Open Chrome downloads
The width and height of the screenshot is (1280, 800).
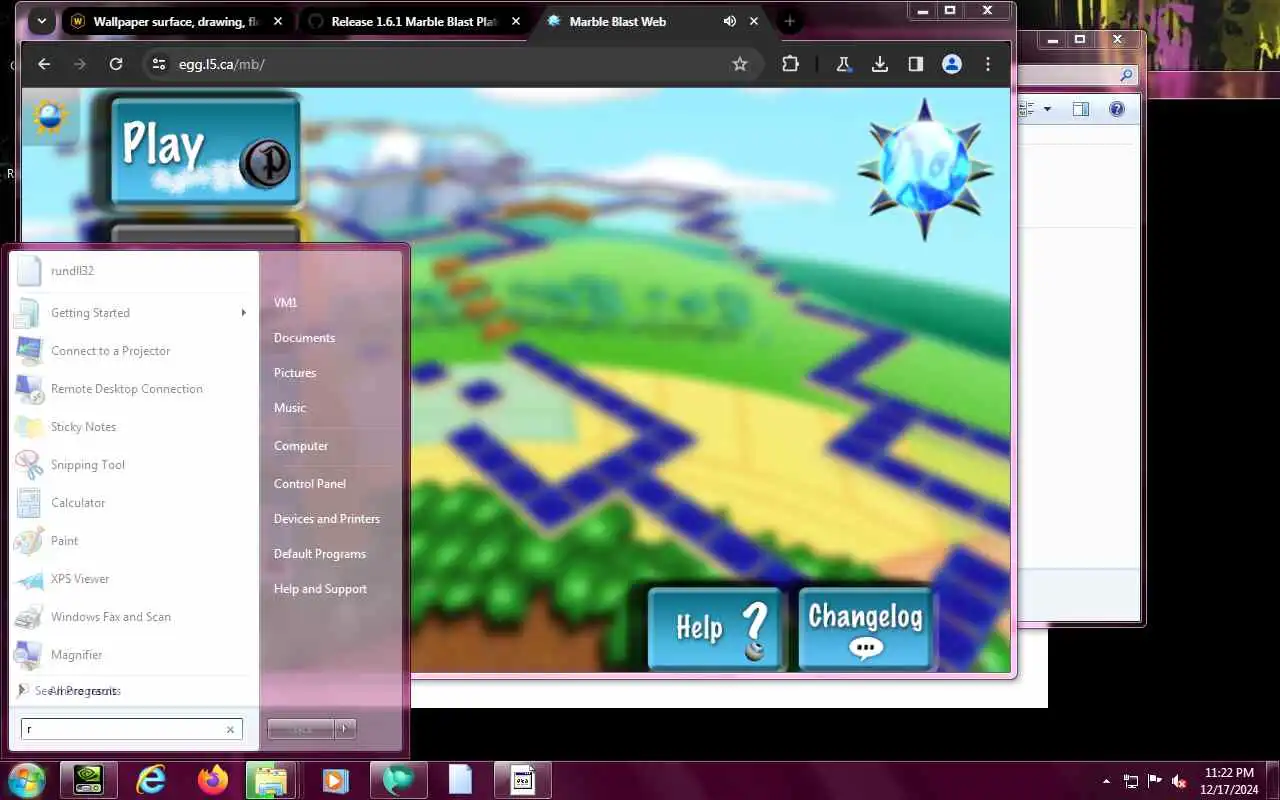[x=880, y=64]
